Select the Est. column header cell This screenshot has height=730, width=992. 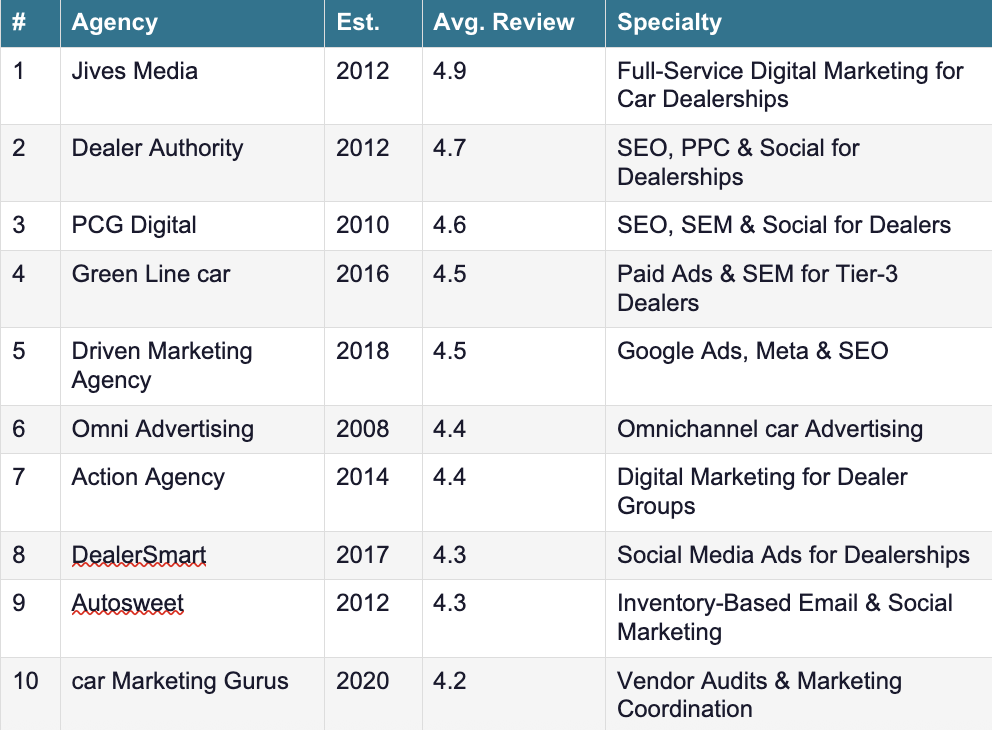(x=358, y=23)
